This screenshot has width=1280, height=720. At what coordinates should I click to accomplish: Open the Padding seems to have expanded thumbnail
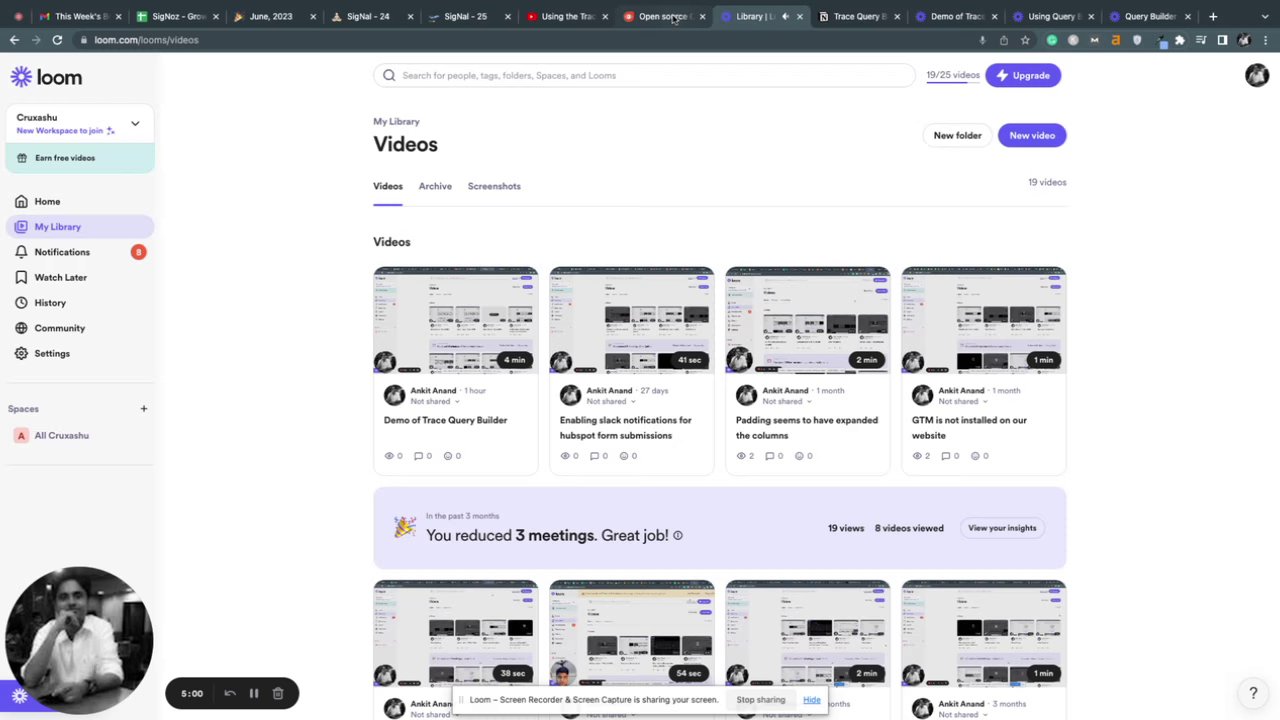click(x=808, y=320)
